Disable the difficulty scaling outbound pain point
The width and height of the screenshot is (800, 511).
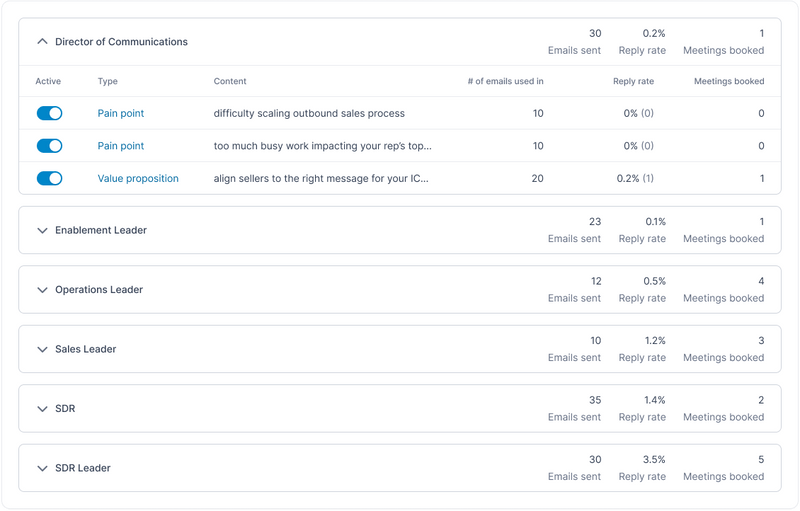pyautogui.click(x=49, y=114)
